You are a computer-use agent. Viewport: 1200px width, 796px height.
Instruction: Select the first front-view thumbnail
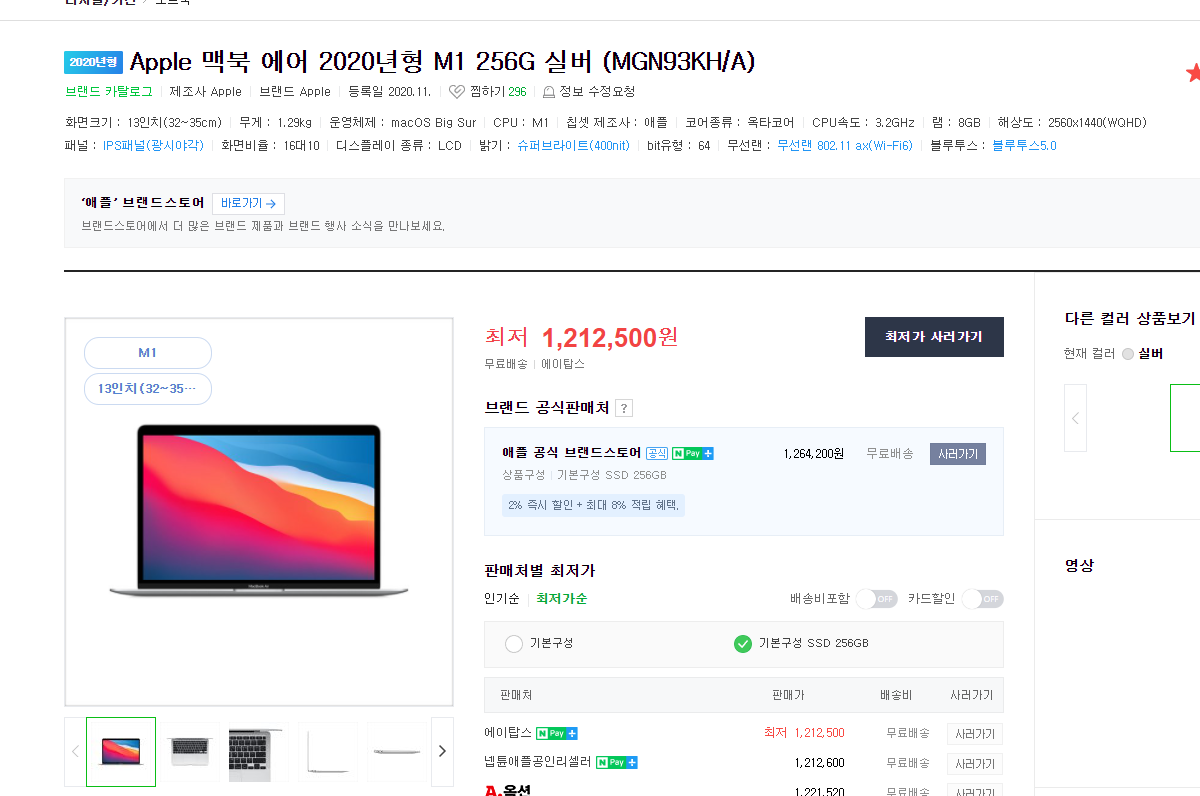pyautogui.click(x=121, y=751)
